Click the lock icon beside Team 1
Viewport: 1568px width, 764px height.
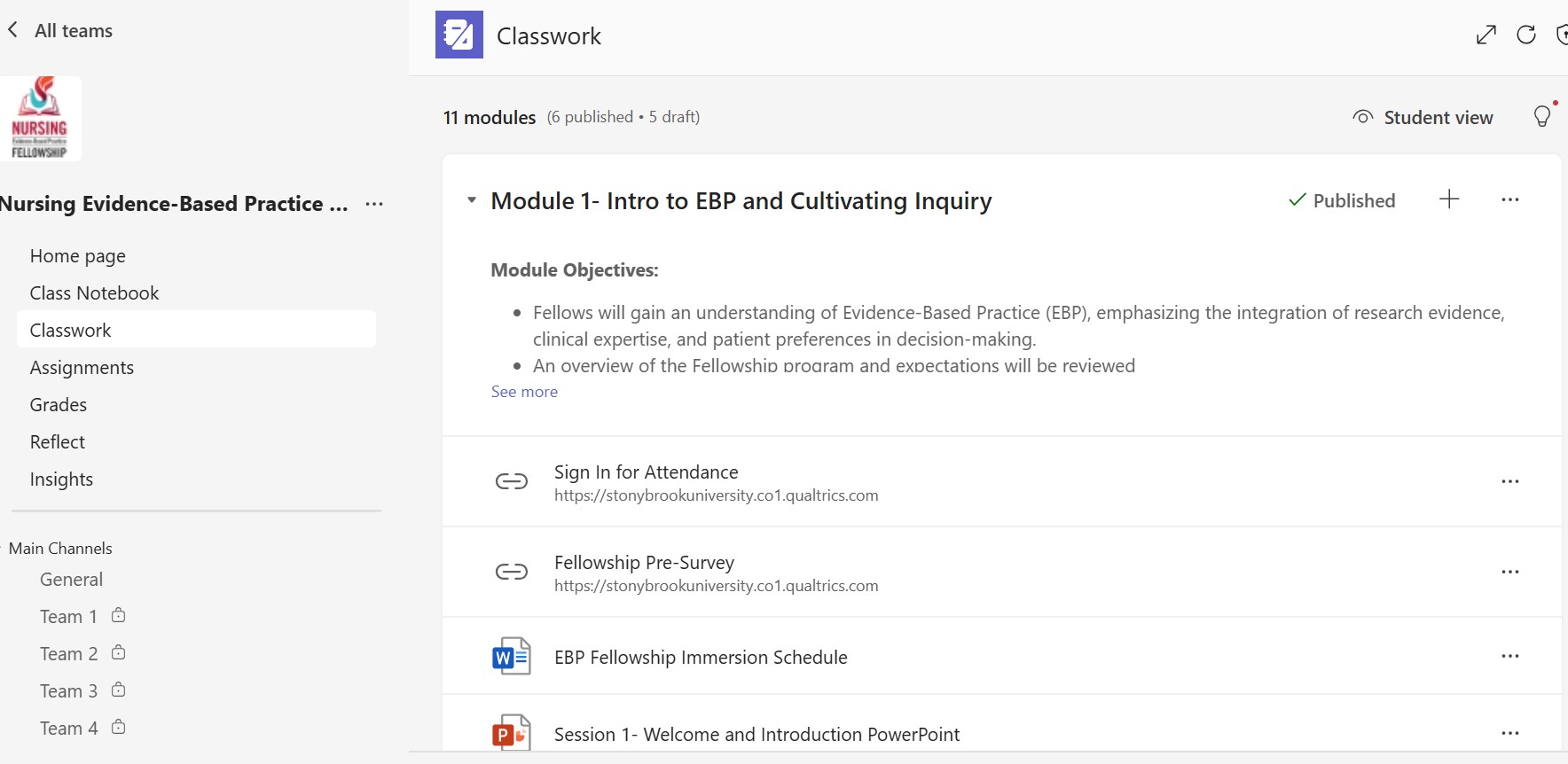(119, 615)
